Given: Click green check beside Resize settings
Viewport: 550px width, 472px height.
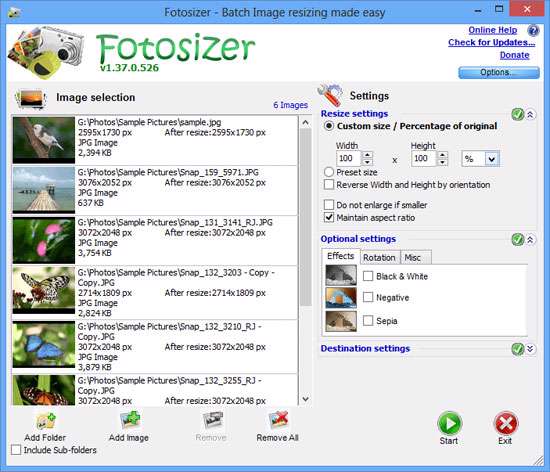Looking at the screenshot, I should [x=518, y=114].
